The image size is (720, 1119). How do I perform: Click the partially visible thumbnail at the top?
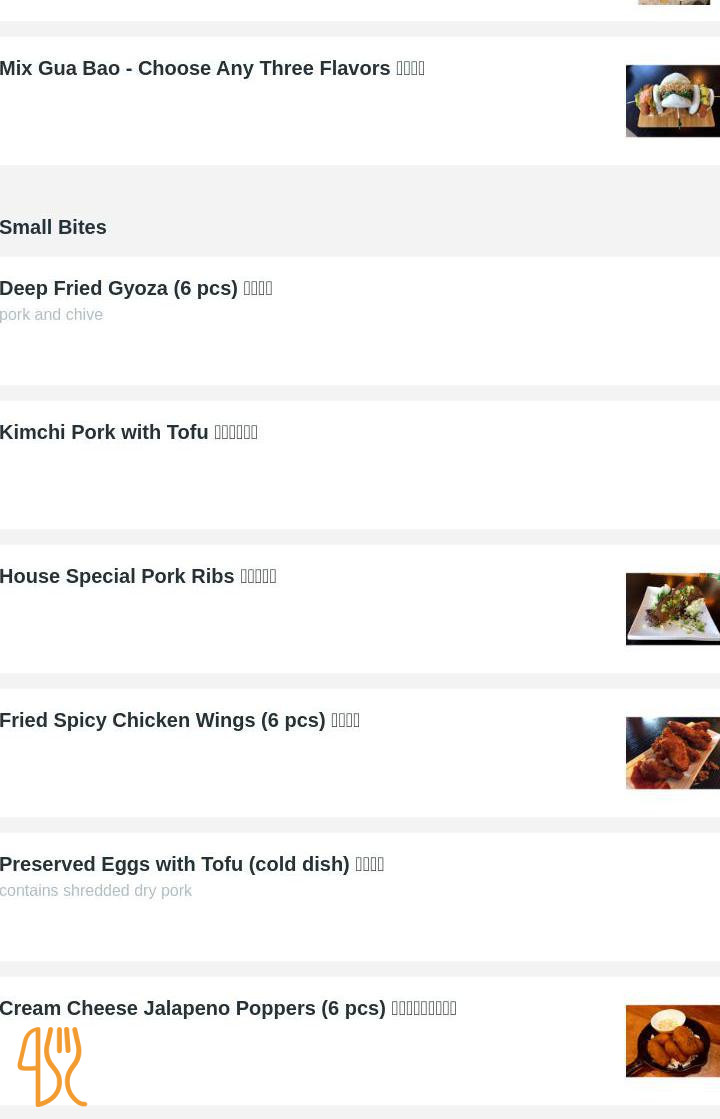pos(673,3)
